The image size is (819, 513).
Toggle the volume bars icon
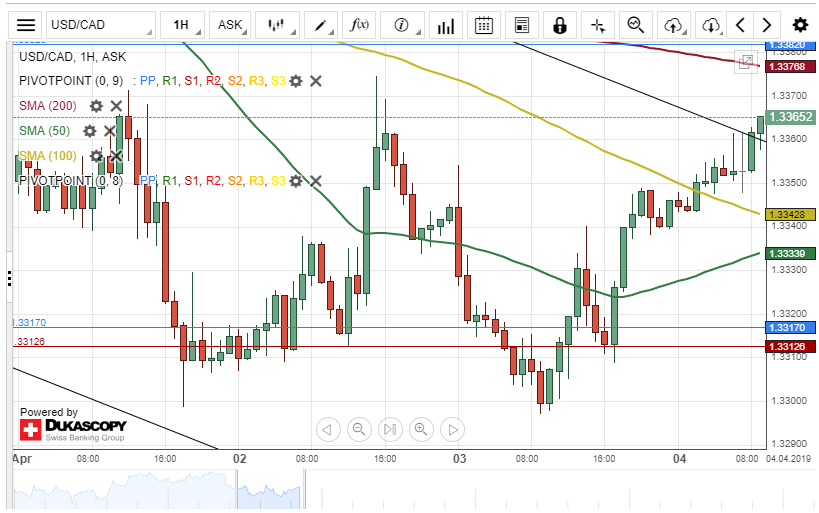tap(446, 25)
